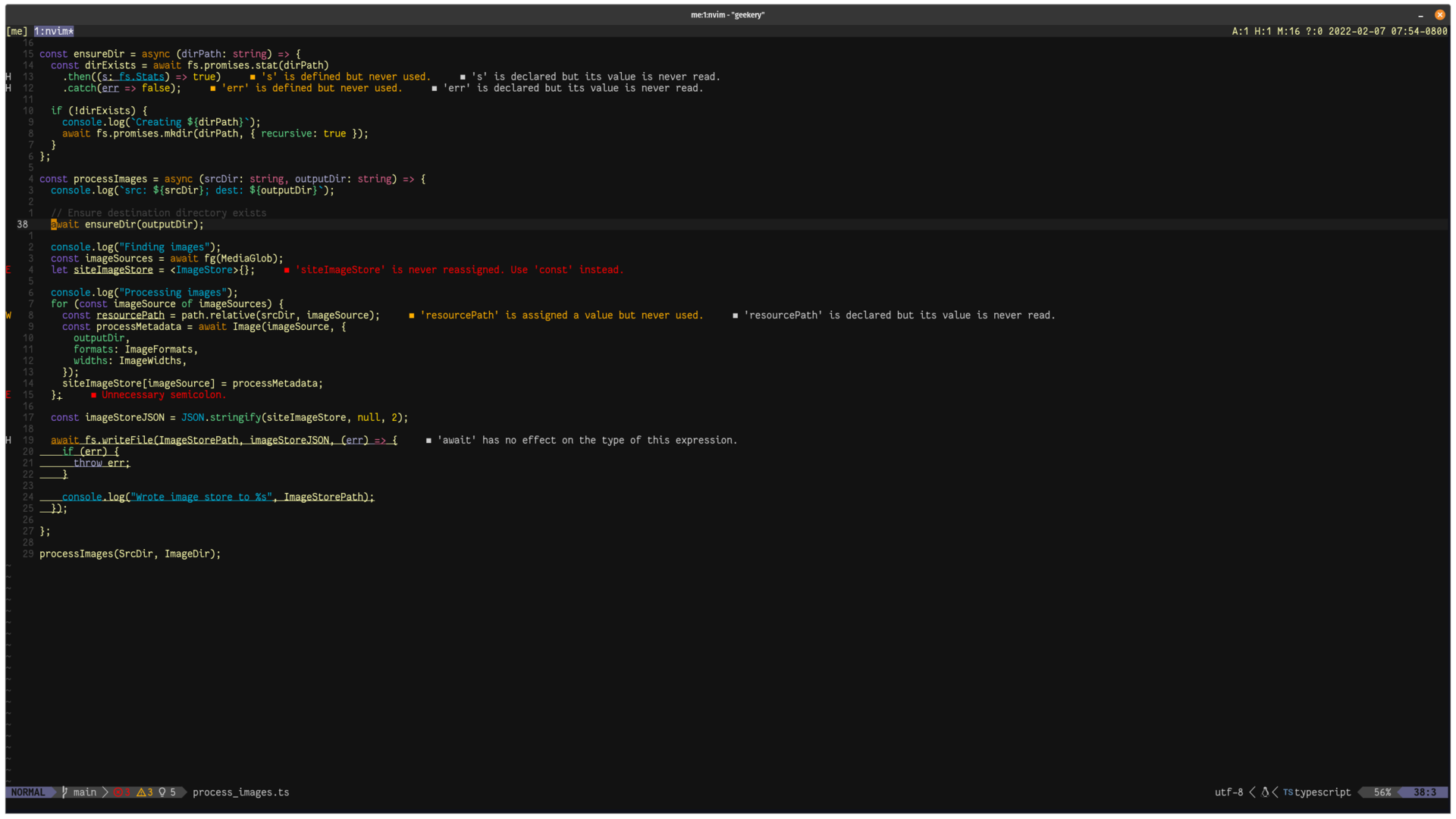The height and width of the screenshot is (819, 1456).
Task: Click the const ensureDir function declaration
Action: click(170, 54)
